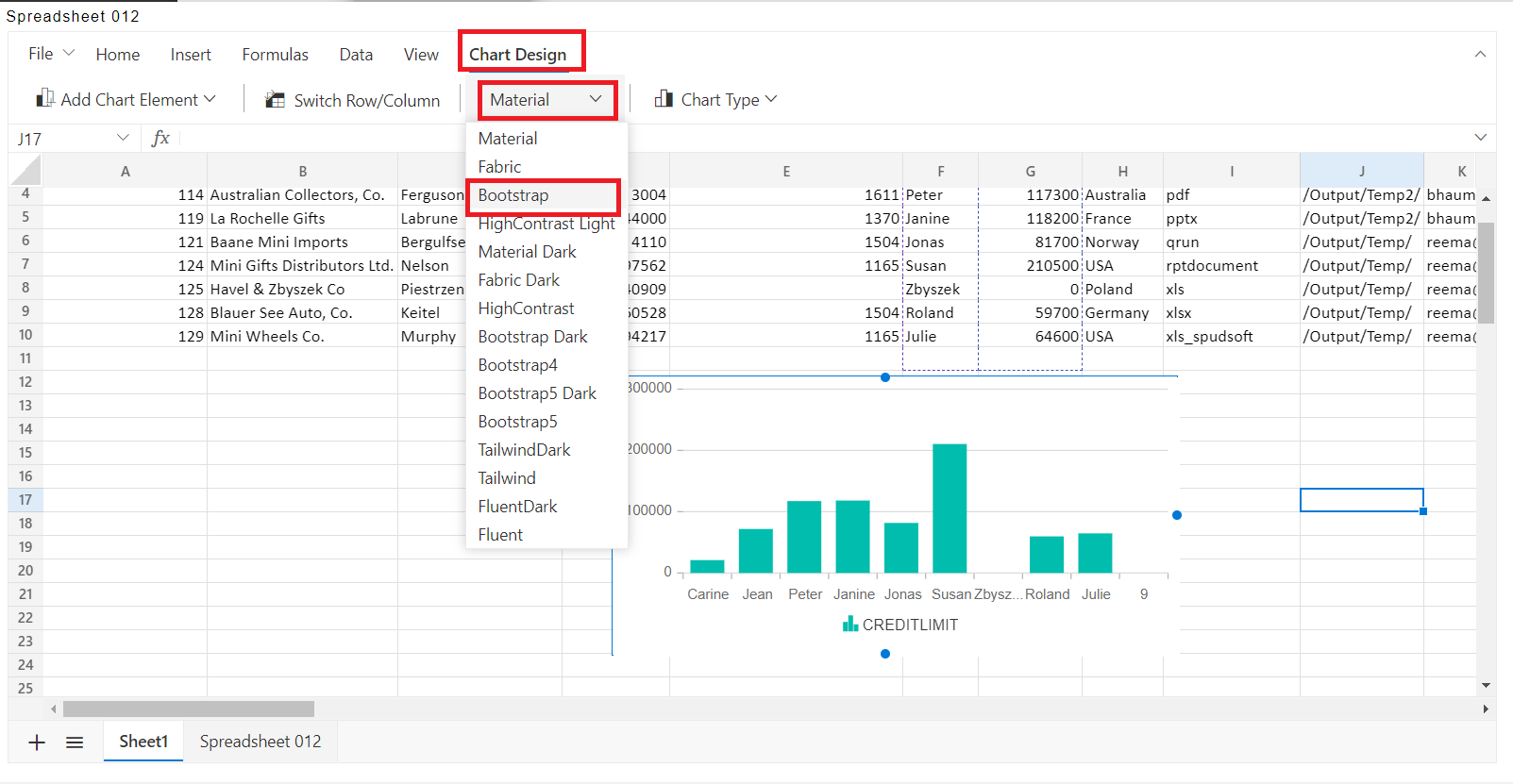Open the Add Chart Element dropdown arrow
1513x784 pixels.
click(x=210, y=99)
